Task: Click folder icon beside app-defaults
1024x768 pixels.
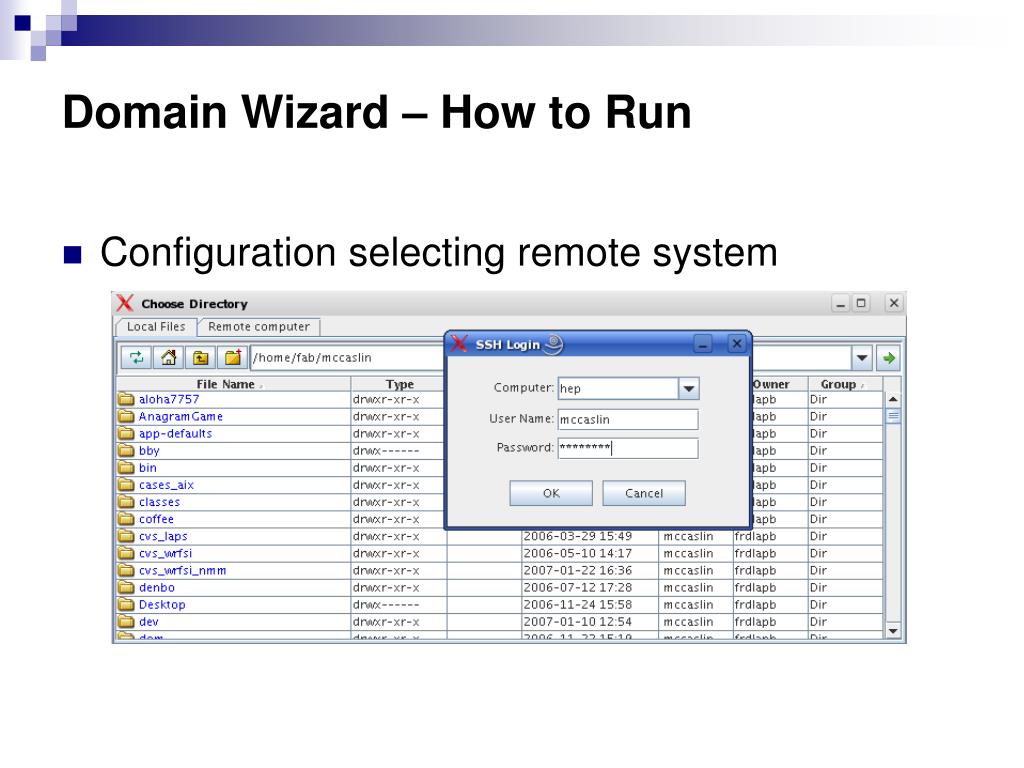Action: tap(126, 434)
